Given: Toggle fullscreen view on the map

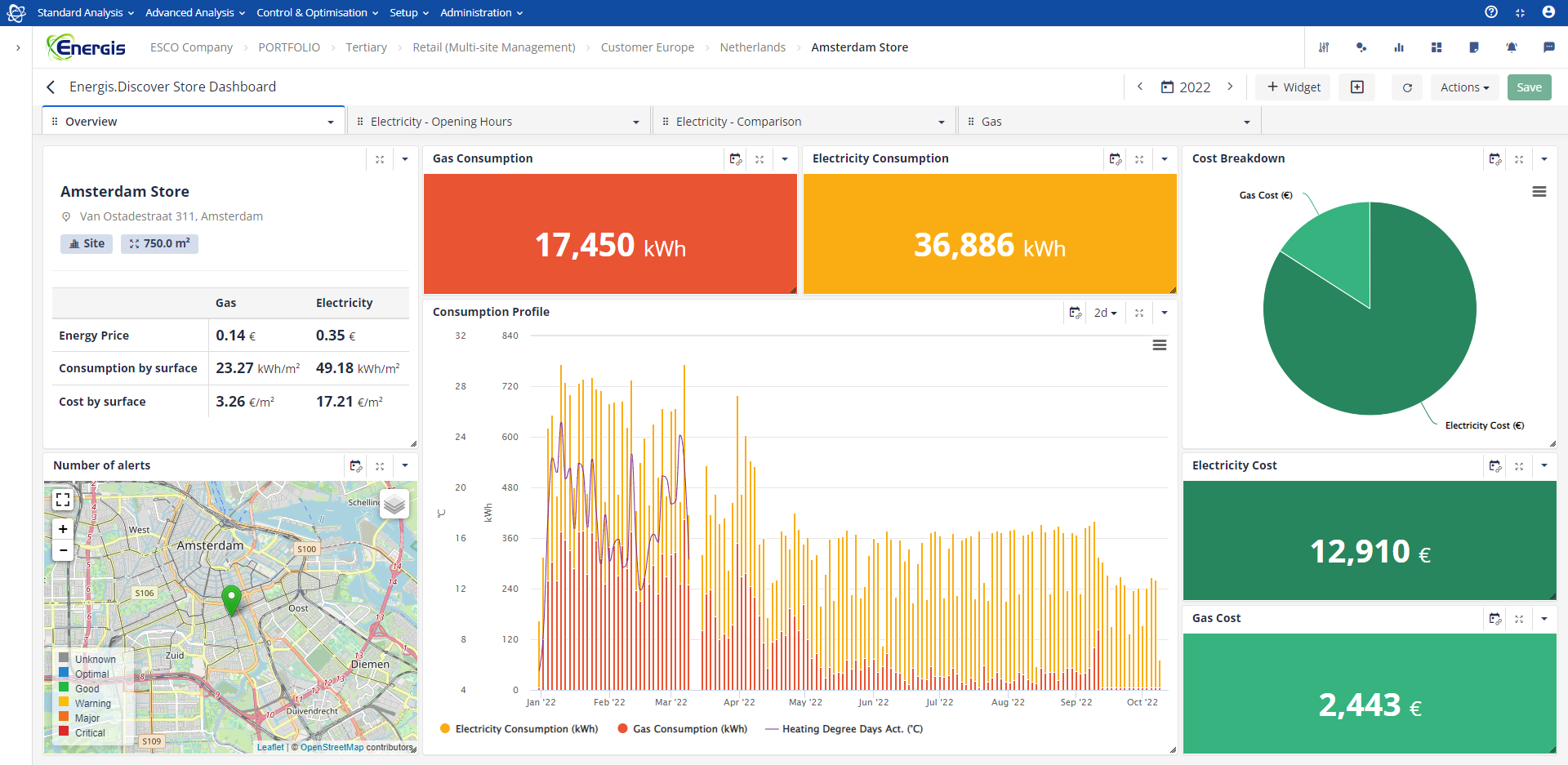Looking at the screenshot, I should coord(63,500).
